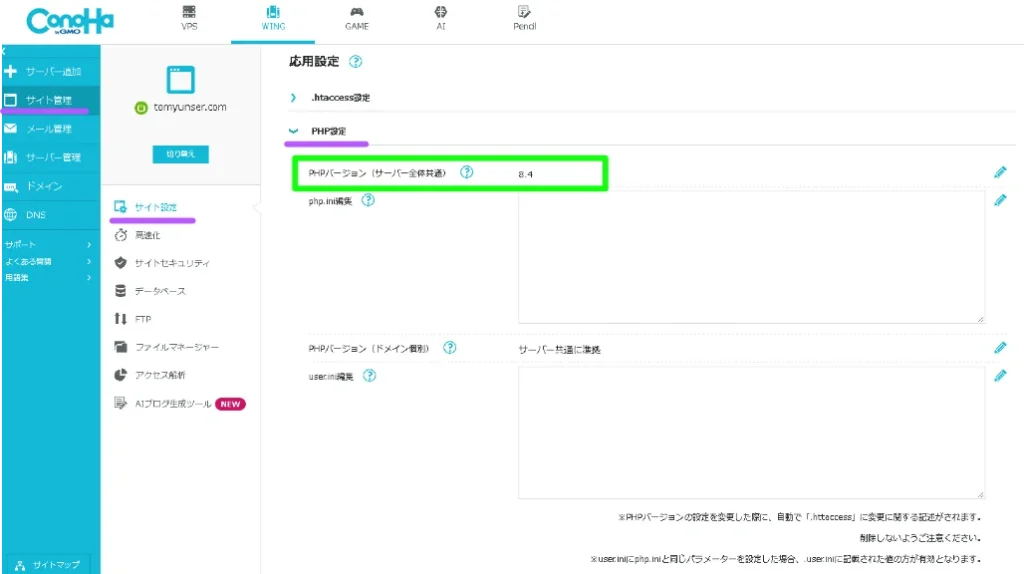Click the サイトマップ button
The image size is (1024, 574).
(x=48, y=565)
